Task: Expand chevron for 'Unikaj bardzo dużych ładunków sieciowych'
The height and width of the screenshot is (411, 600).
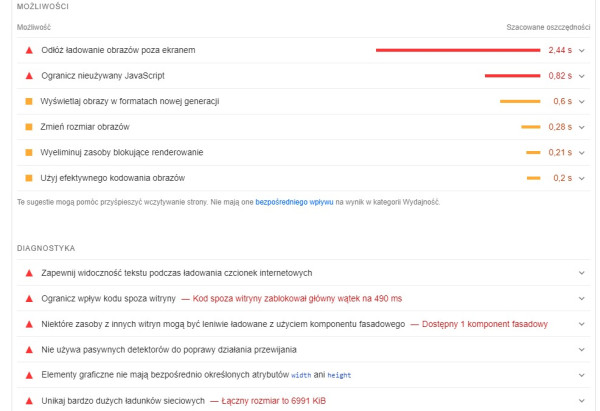Action: (581, 401)
